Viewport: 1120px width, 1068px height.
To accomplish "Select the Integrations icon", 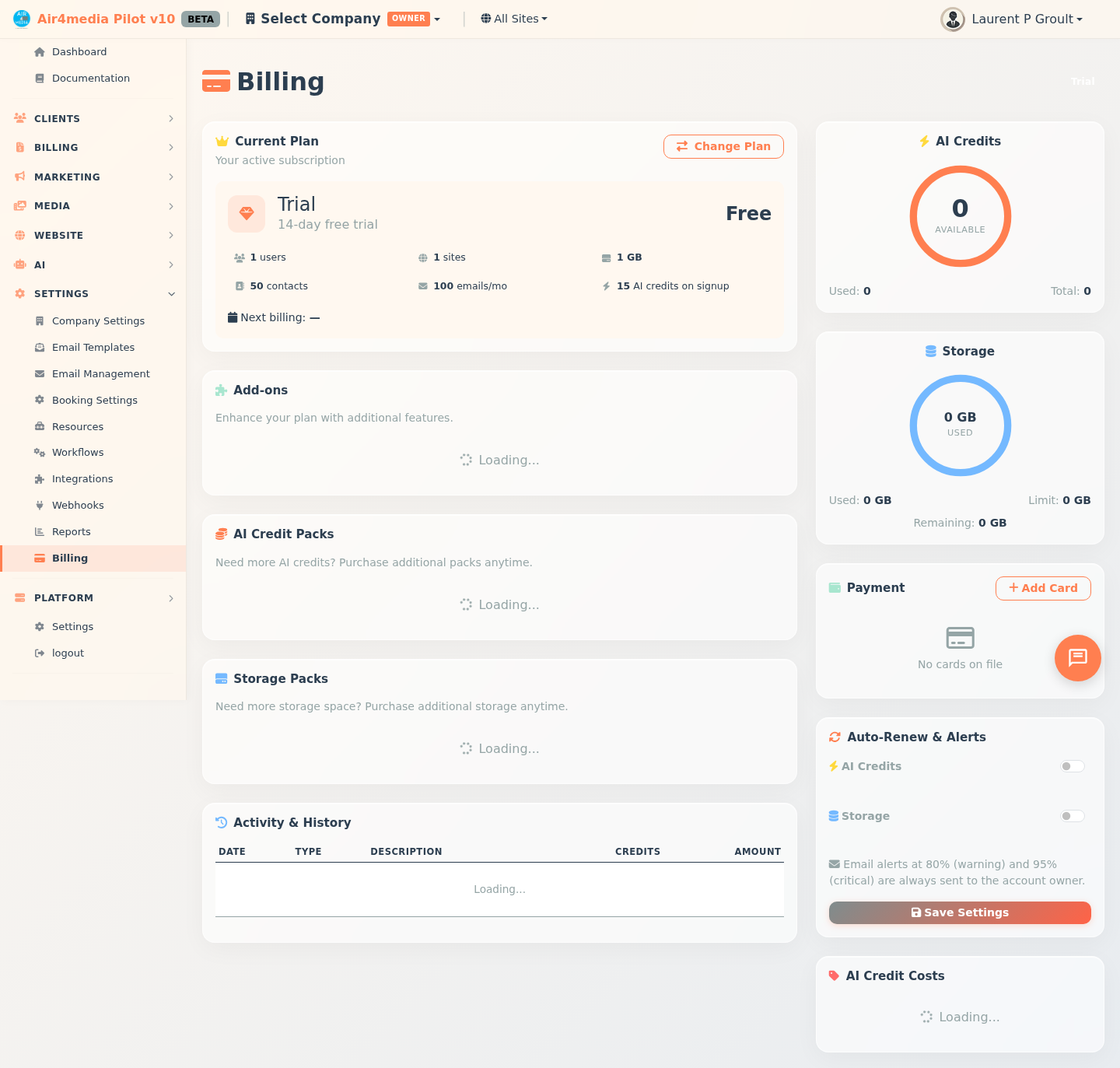I will click(40, 478).
